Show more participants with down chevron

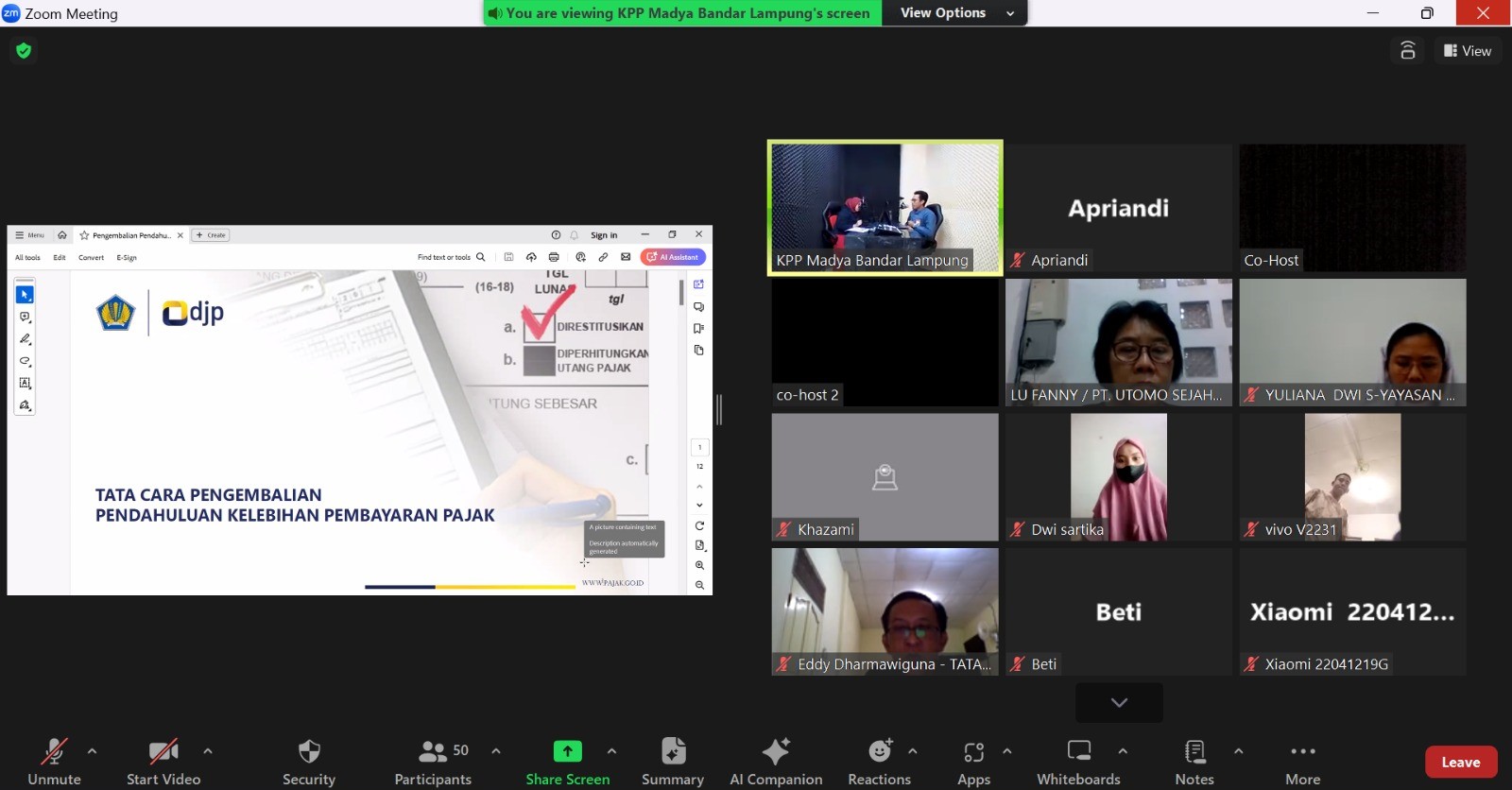[1119, 702]
